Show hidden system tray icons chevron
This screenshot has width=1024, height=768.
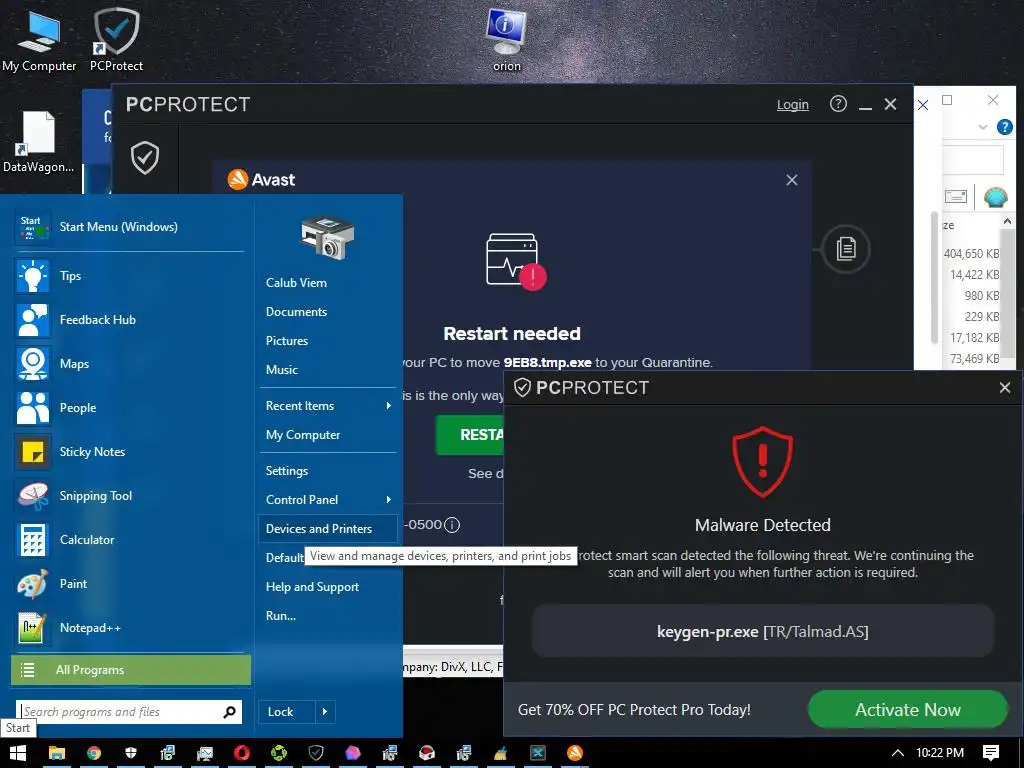click(x=898, y=753)
